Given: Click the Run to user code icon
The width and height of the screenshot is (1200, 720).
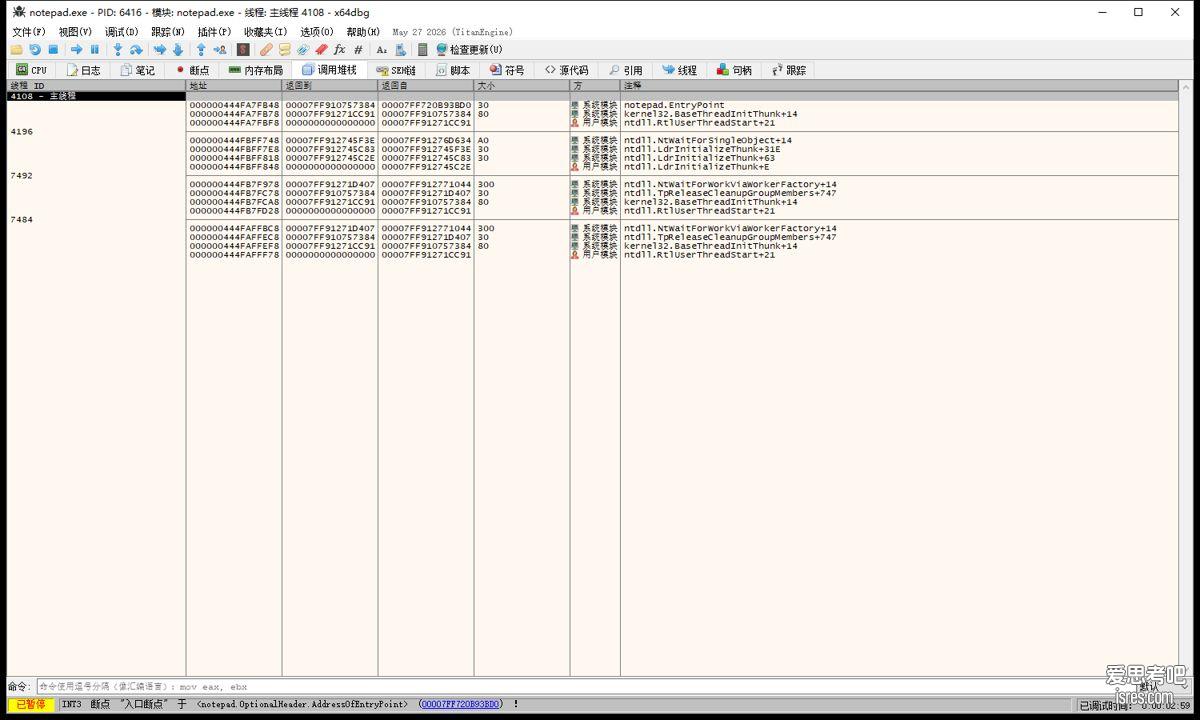Looking at the screenshot, I should (220, 49).
